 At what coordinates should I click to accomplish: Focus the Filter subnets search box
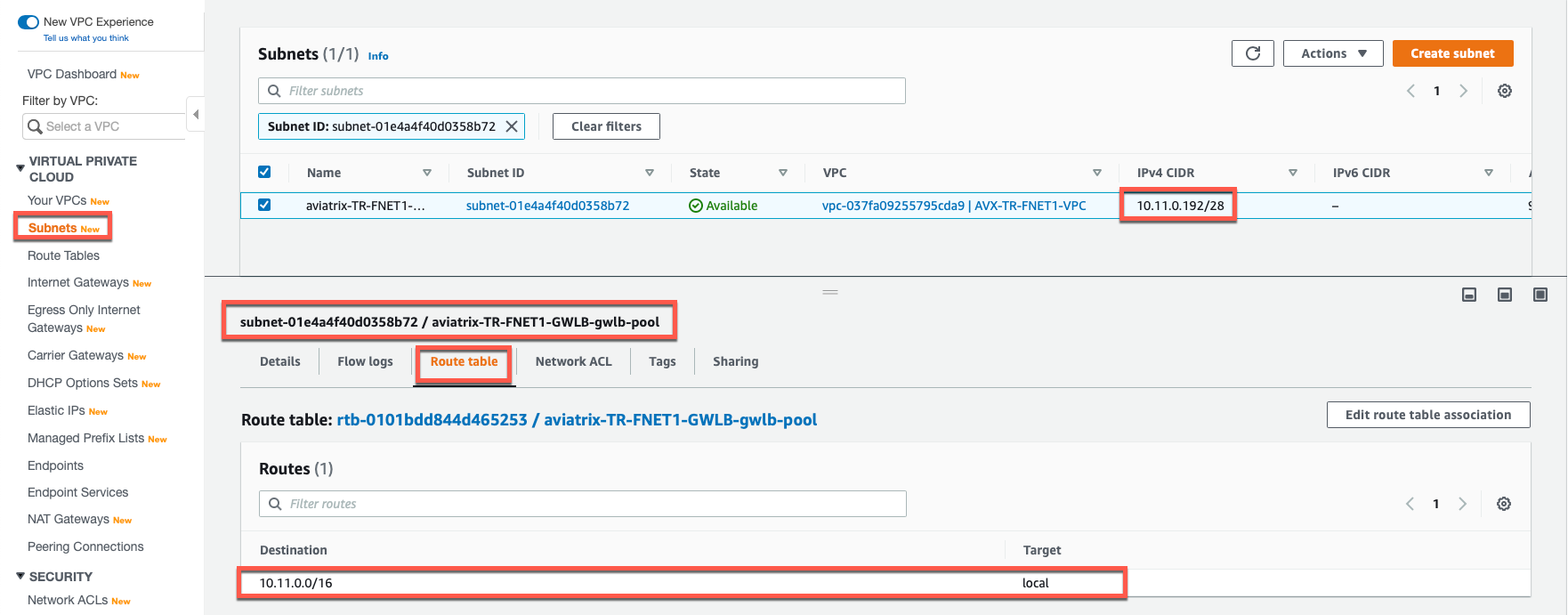[582, 91]
